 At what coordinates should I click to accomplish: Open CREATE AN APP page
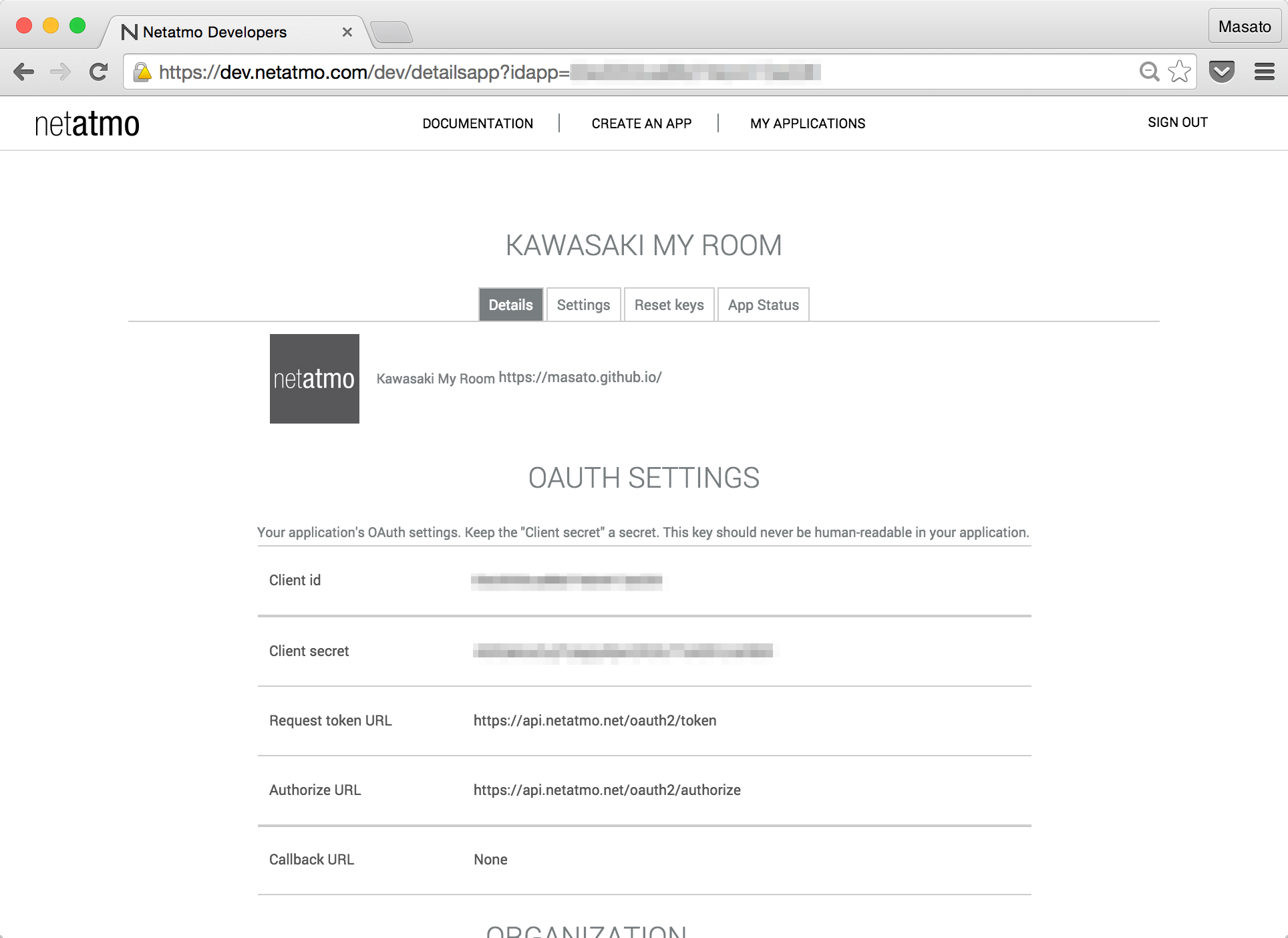tap(641, 124)
